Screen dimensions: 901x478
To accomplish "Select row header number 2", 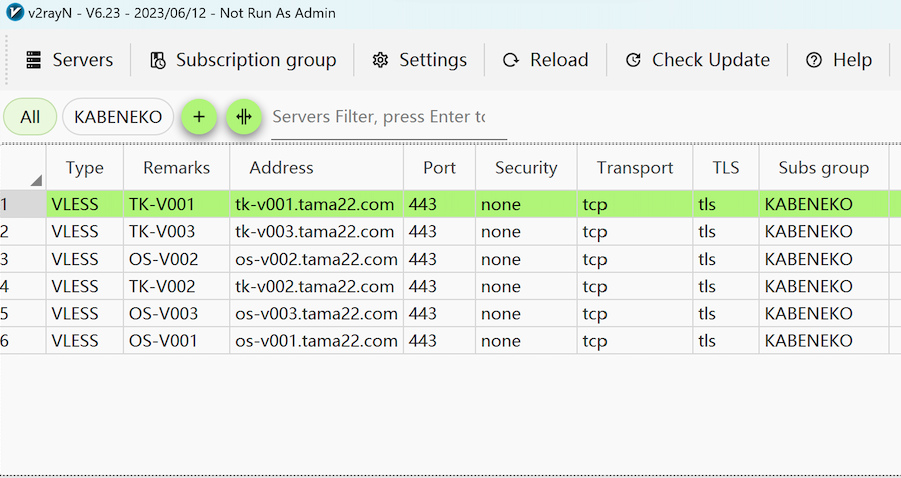I will point(23,232).
